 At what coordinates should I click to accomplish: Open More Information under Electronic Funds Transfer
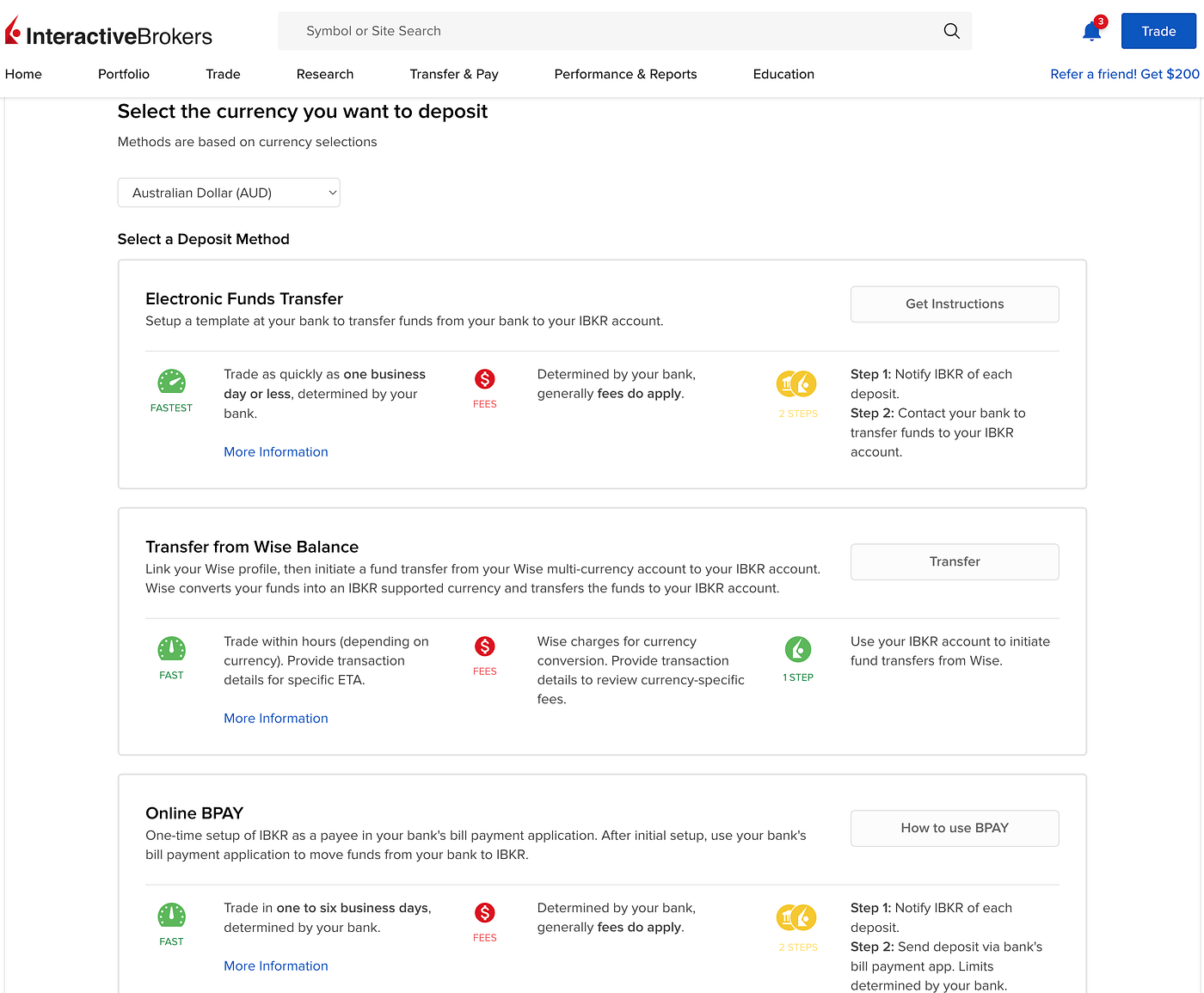point(276,451)
